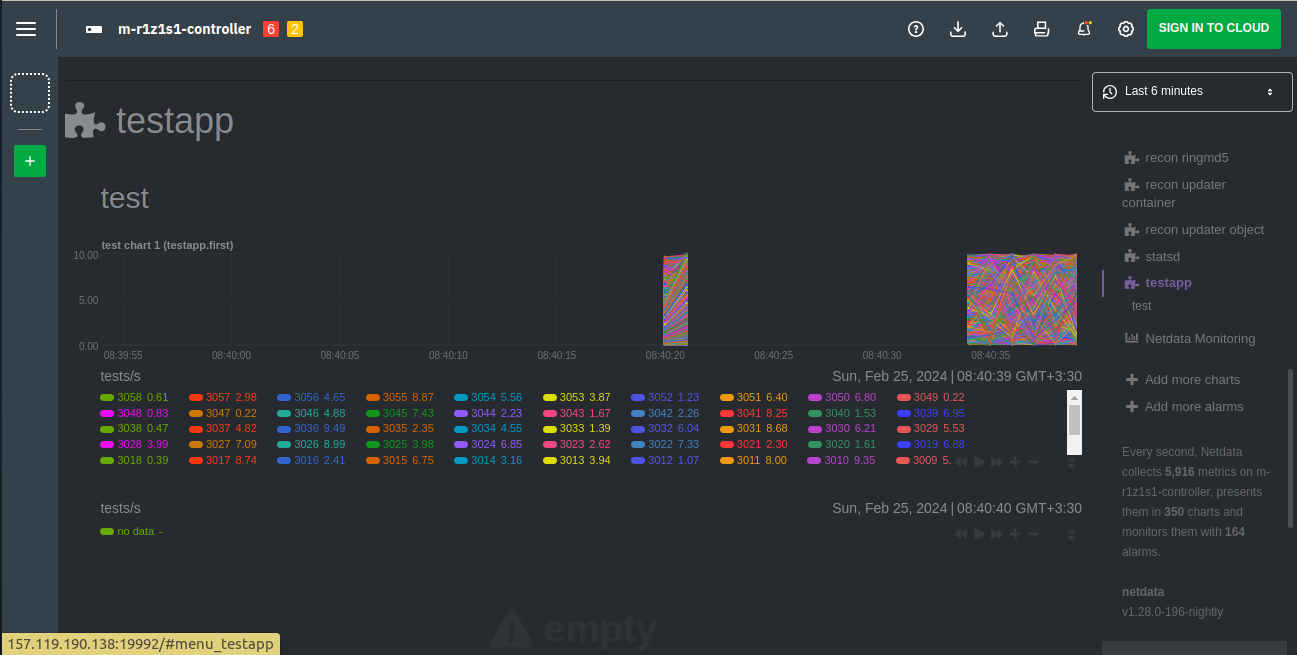This screenshot has height=655, width=1297.
Task: Click Add more charts link
Action: click(1192, 380)
